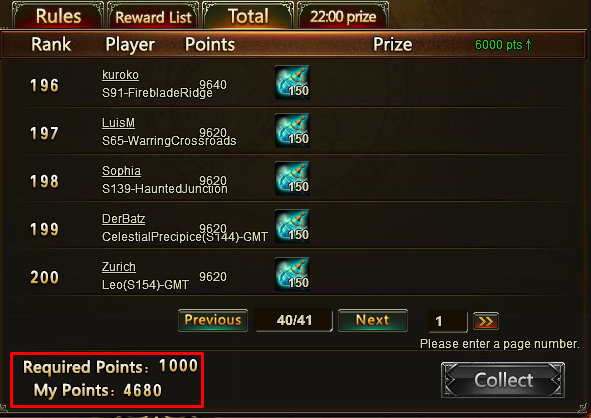The width and height of the screenshot is (591, 418).
Task: Click the double-arrow go-to-page icon
Action: tap(486, 321)
